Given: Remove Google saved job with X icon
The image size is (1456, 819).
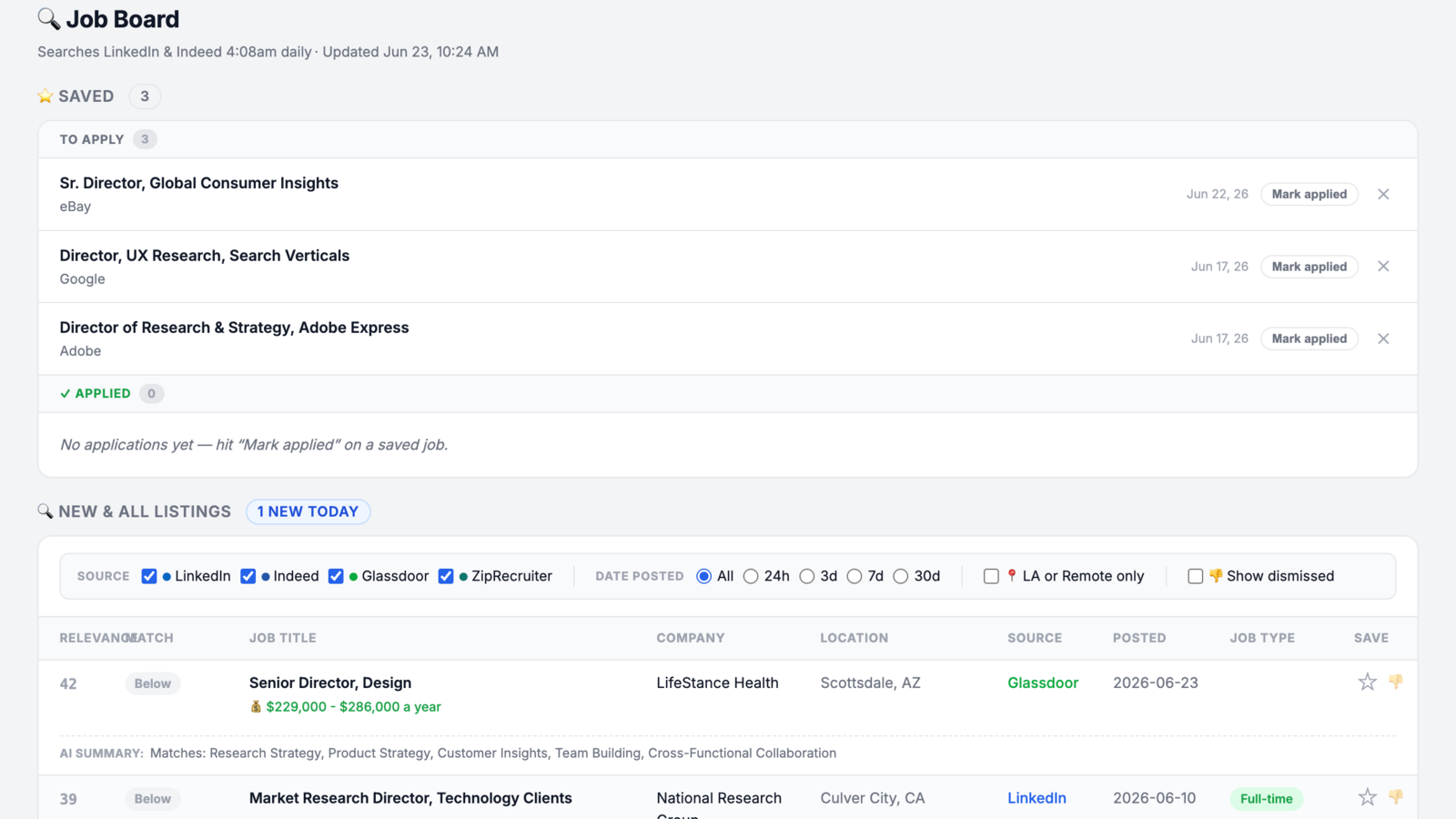Looking at the screenshot, I should click(1383, 267).
